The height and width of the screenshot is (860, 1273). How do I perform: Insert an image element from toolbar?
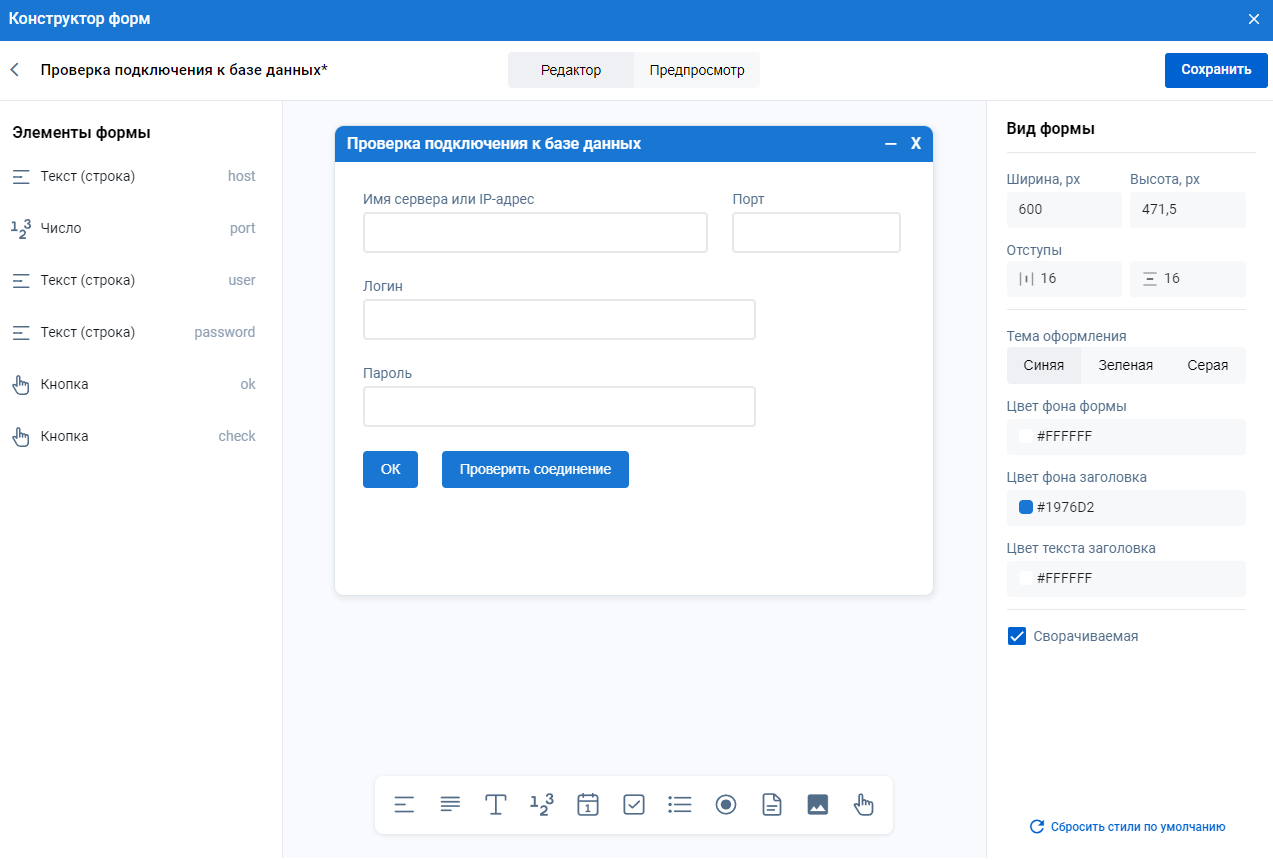(x=818, y=805)
